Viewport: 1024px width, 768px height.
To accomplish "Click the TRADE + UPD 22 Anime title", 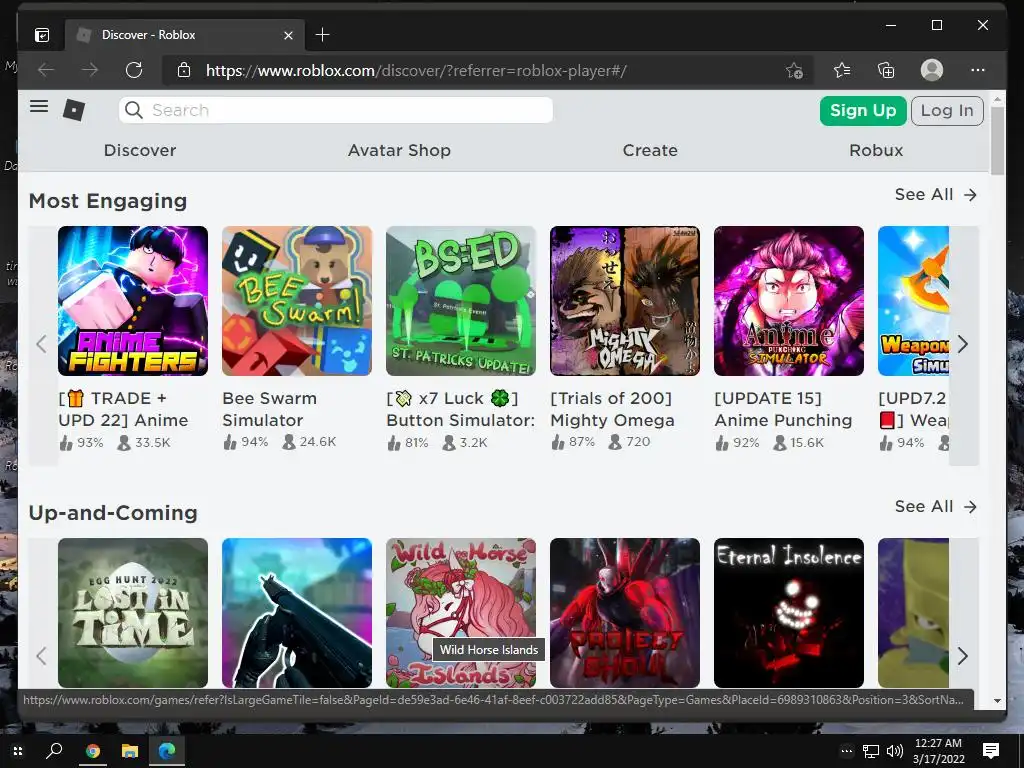I will click(123, 409).
